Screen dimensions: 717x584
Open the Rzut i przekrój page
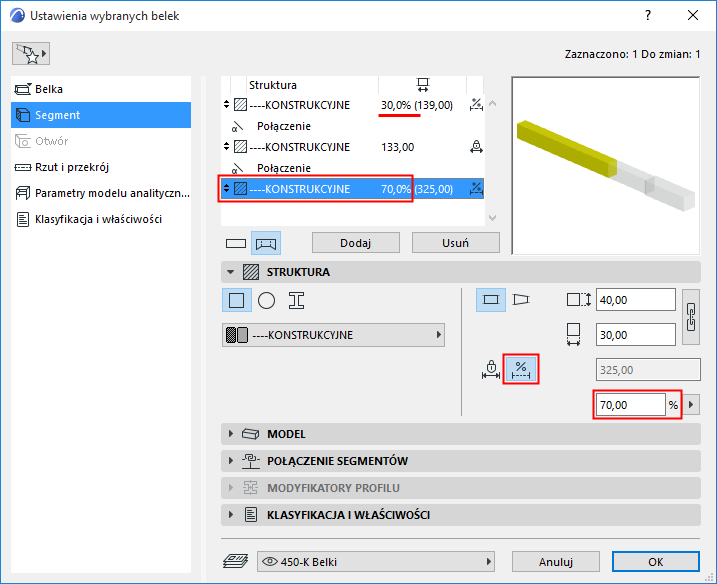tap(101, 167)
